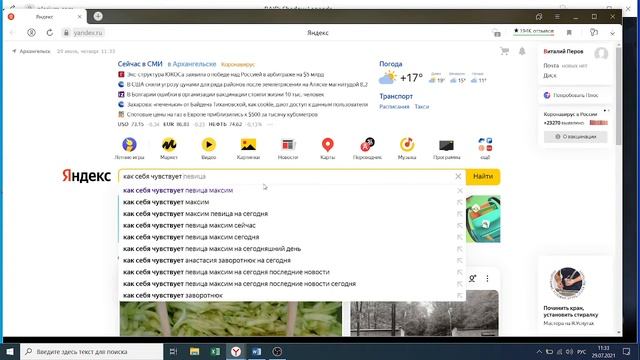The image size is (640, 360).
Task: Switch to Коронавирус news tab
Action: [238, 64]
